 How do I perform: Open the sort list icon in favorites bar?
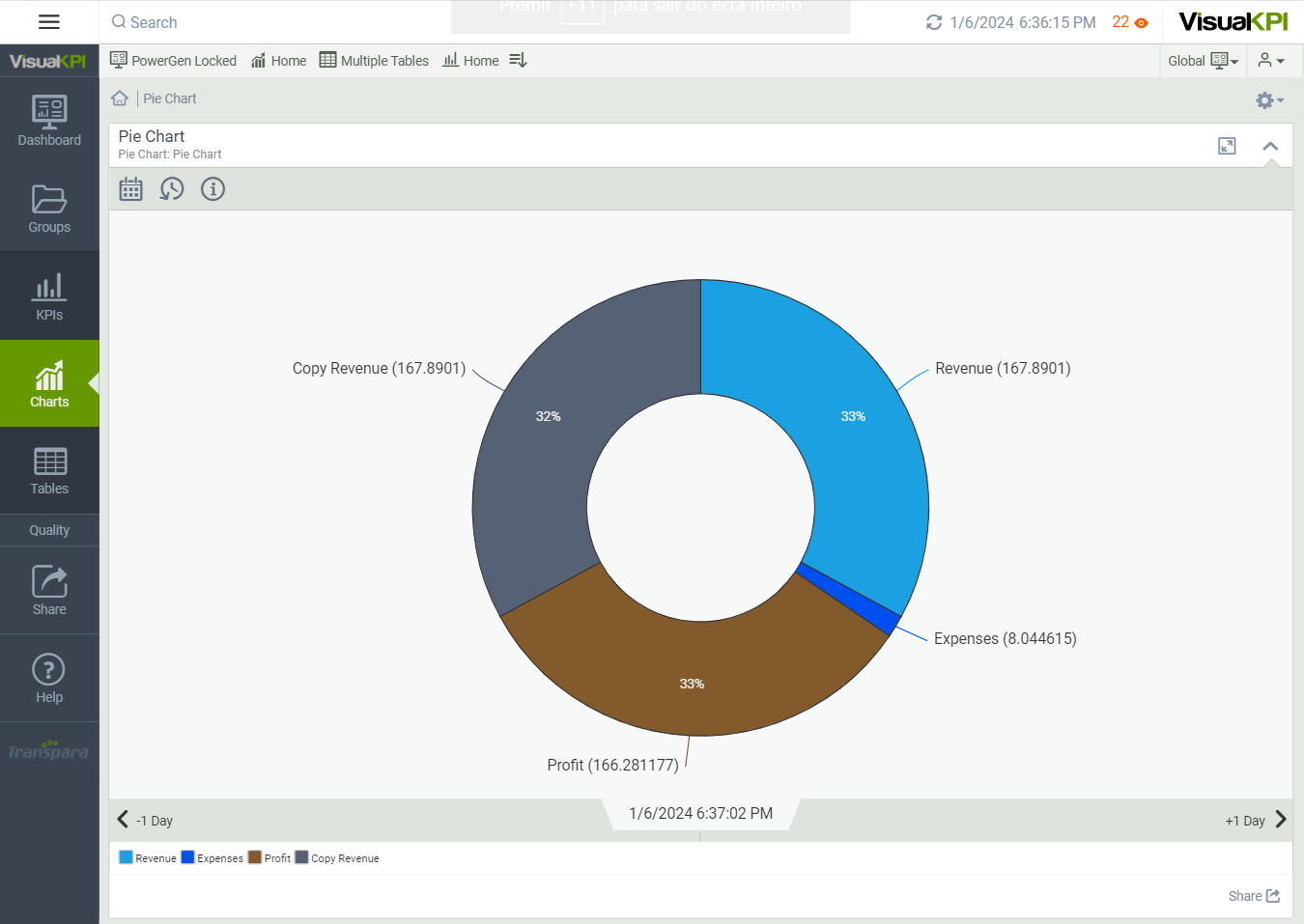coord(518,61)
